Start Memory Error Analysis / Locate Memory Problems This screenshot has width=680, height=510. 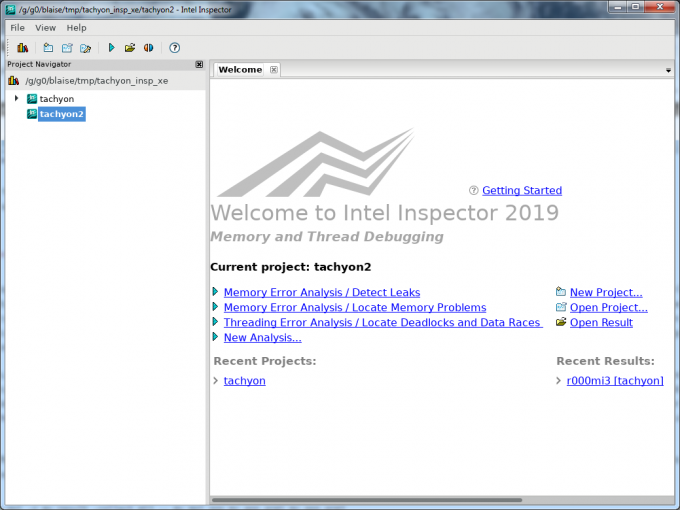tap(355, 307)
